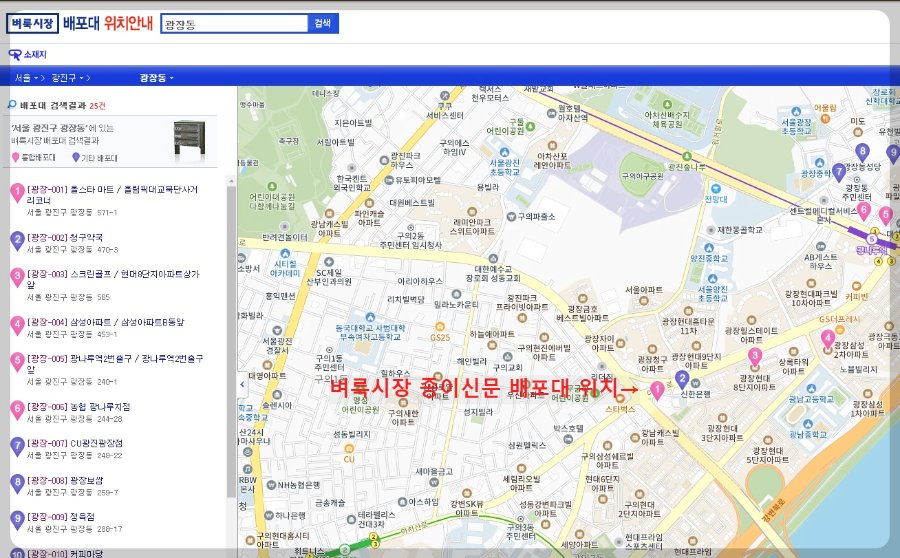Click the 재한몽골학교 label on map

[740, 230]
